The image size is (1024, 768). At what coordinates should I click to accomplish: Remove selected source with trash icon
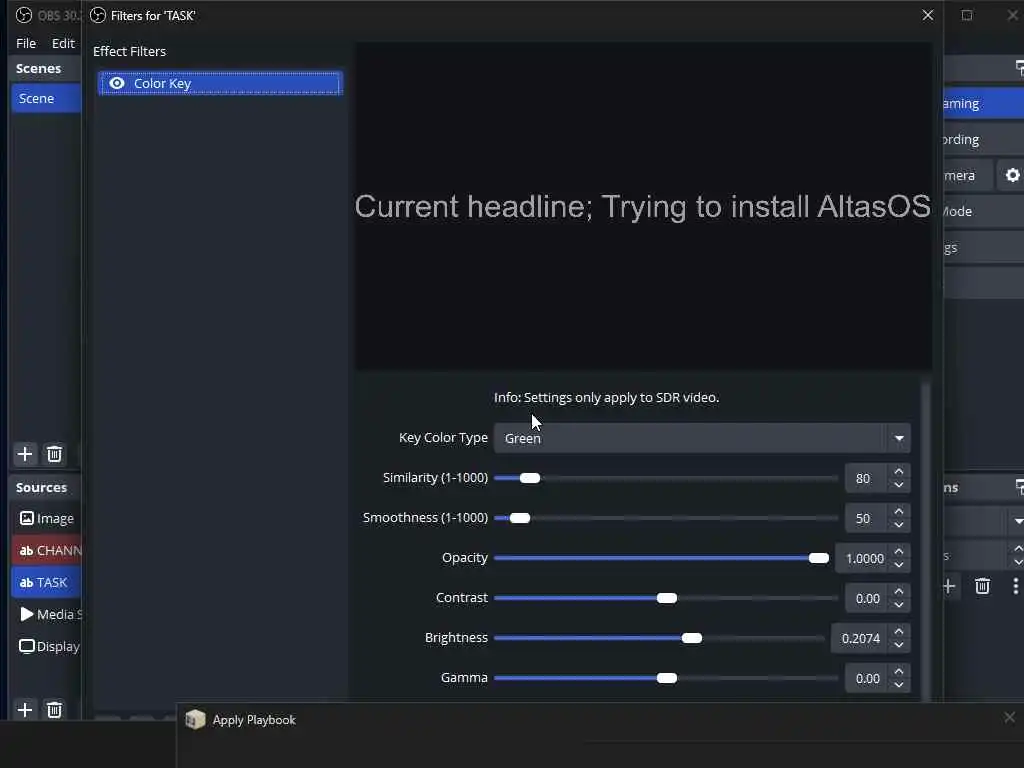tap(54, 710)
